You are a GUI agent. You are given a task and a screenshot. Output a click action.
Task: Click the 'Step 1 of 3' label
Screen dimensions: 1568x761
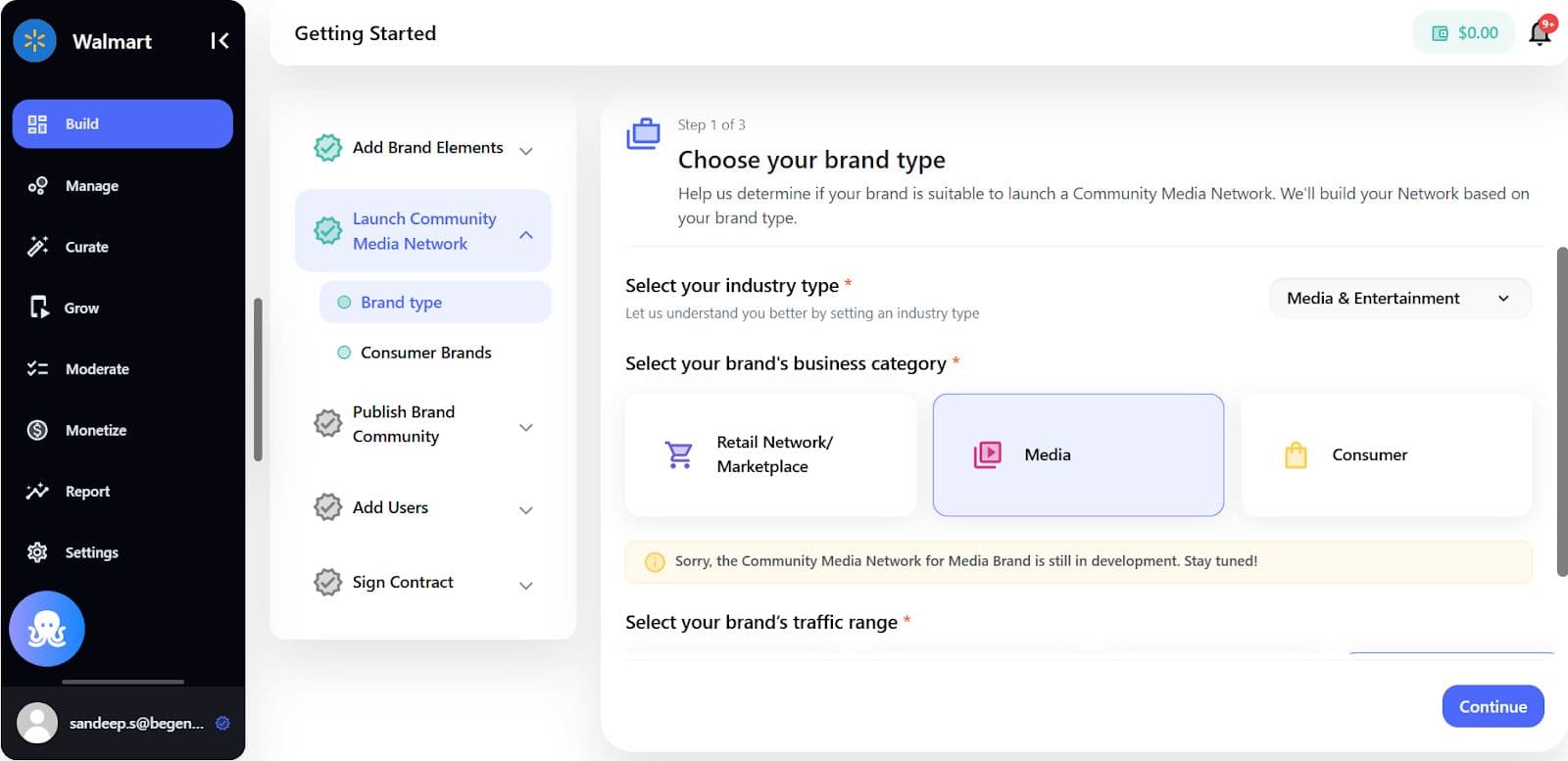coord(711,124)
